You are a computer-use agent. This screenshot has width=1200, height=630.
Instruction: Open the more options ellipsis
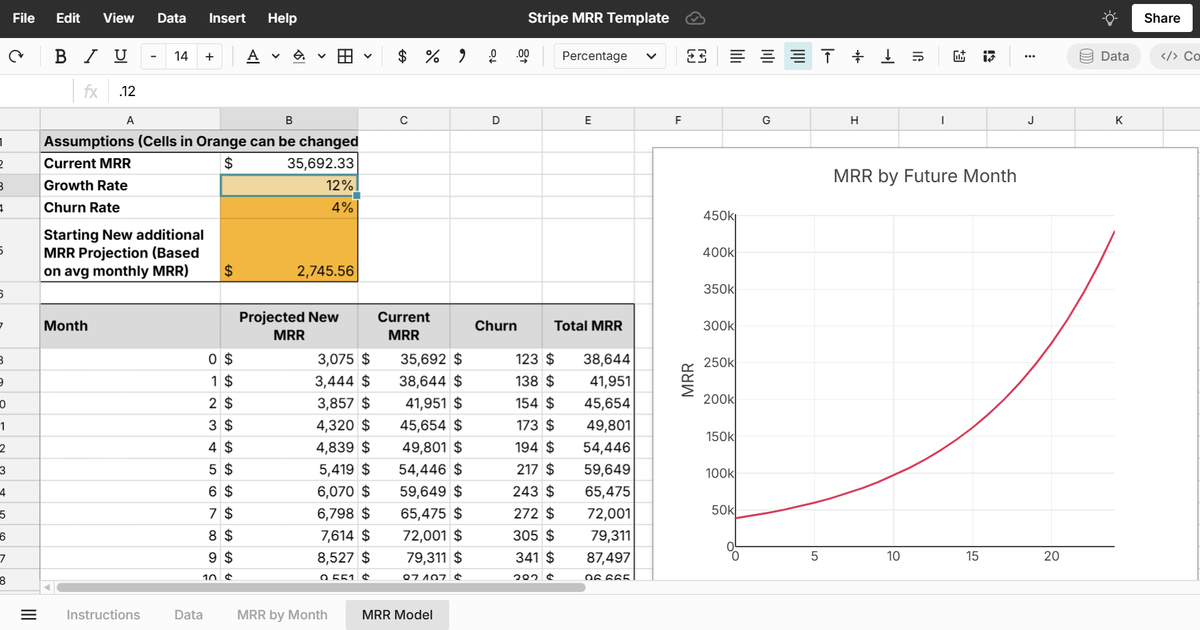[x=1029, y=56]
